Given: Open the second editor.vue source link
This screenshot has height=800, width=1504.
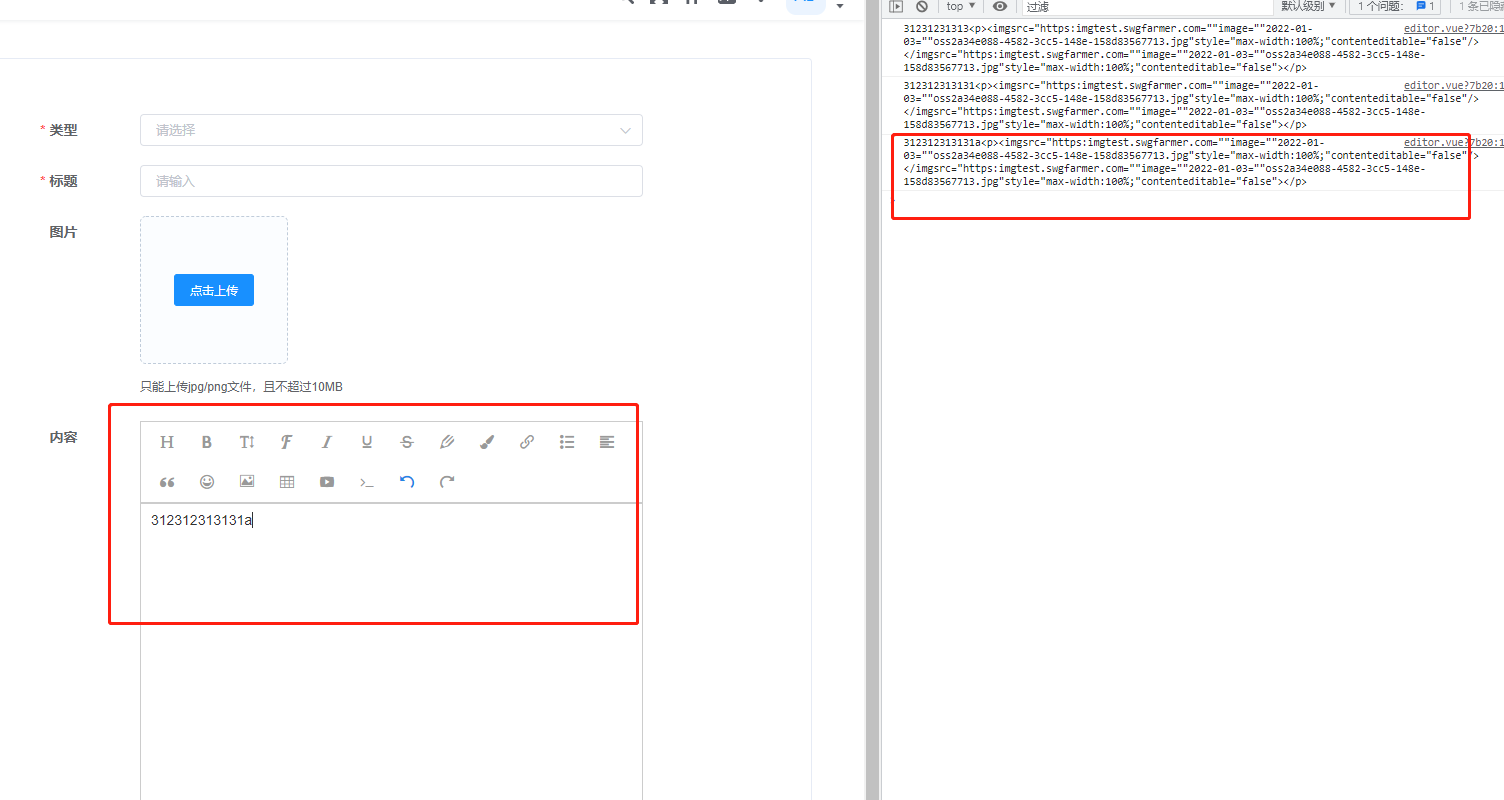Looking at the screenshot, I should tap(1454, 86).
